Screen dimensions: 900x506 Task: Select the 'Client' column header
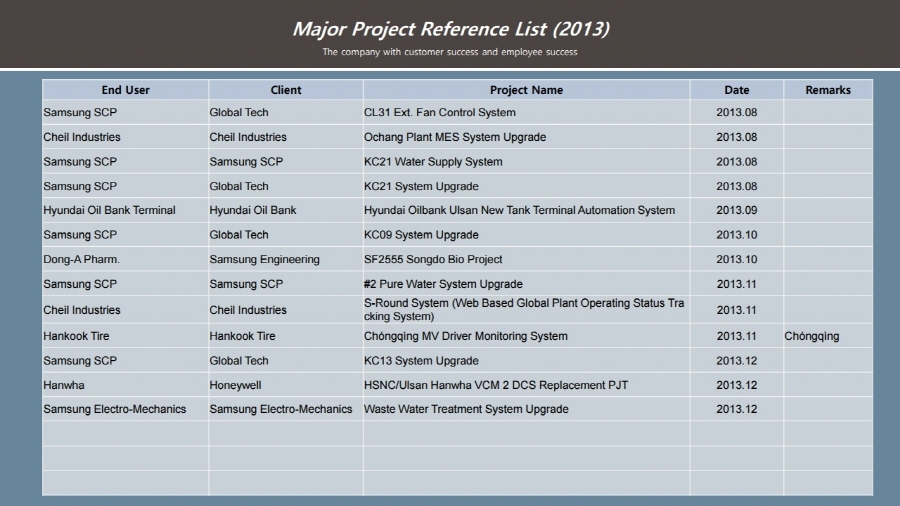coord(286,90)
